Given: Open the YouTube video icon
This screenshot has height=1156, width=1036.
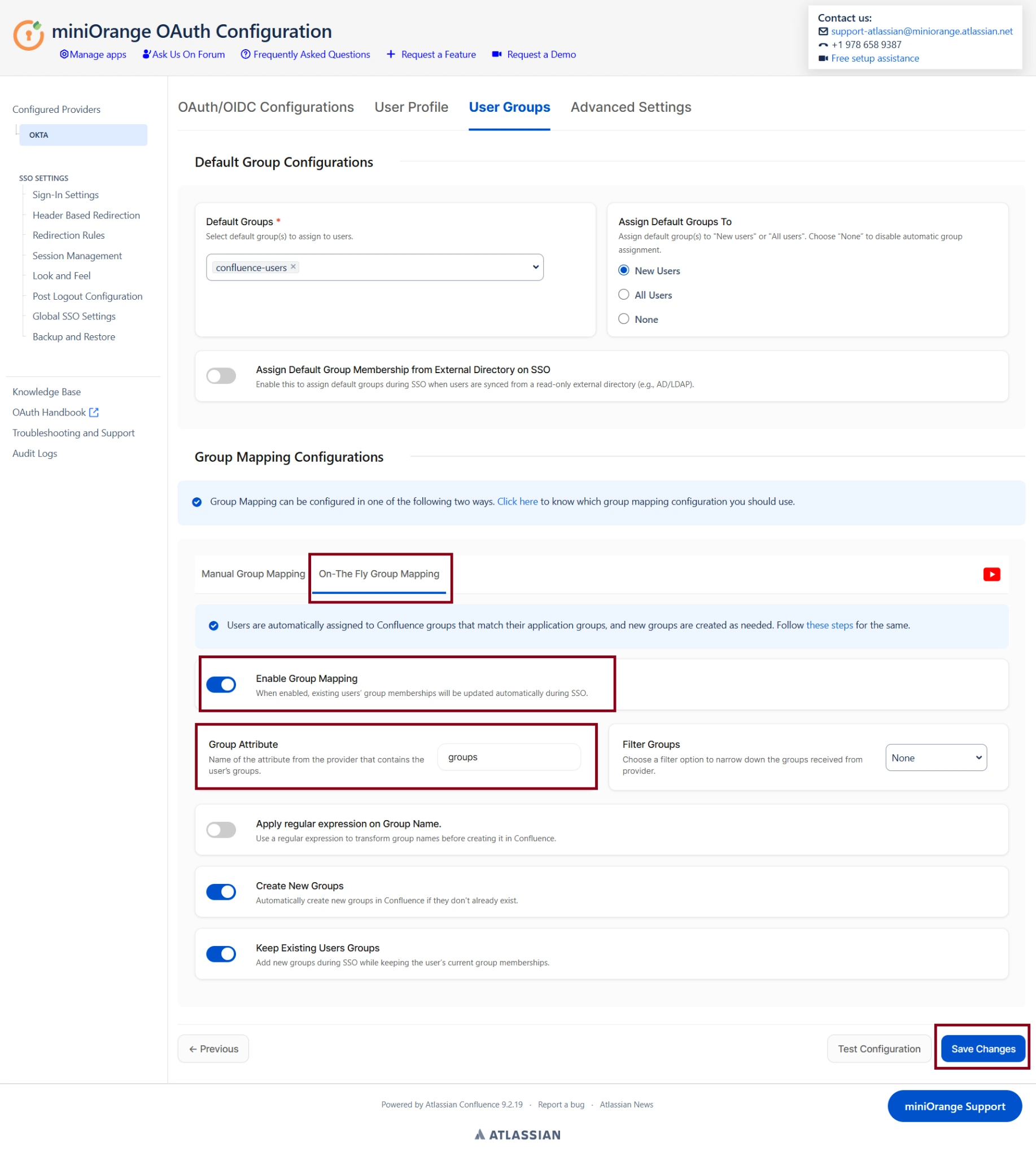Looking at the screenshot, I should (991, 574).
